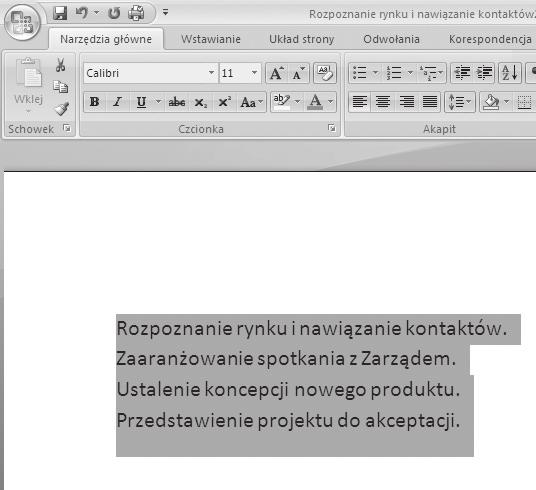Open the line spacing menu
536x490 pixels.
460,102
